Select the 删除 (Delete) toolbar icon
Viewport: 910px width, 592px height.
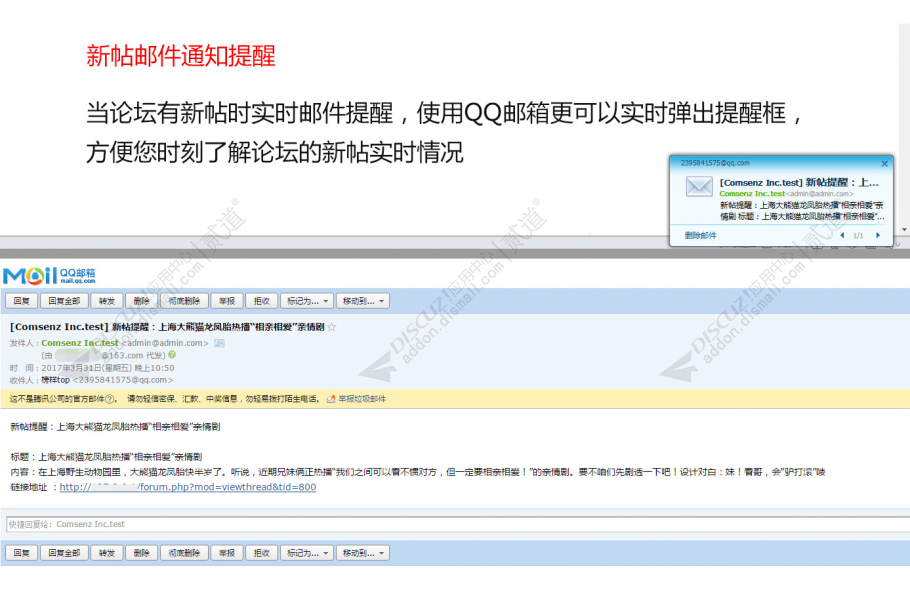141,300
